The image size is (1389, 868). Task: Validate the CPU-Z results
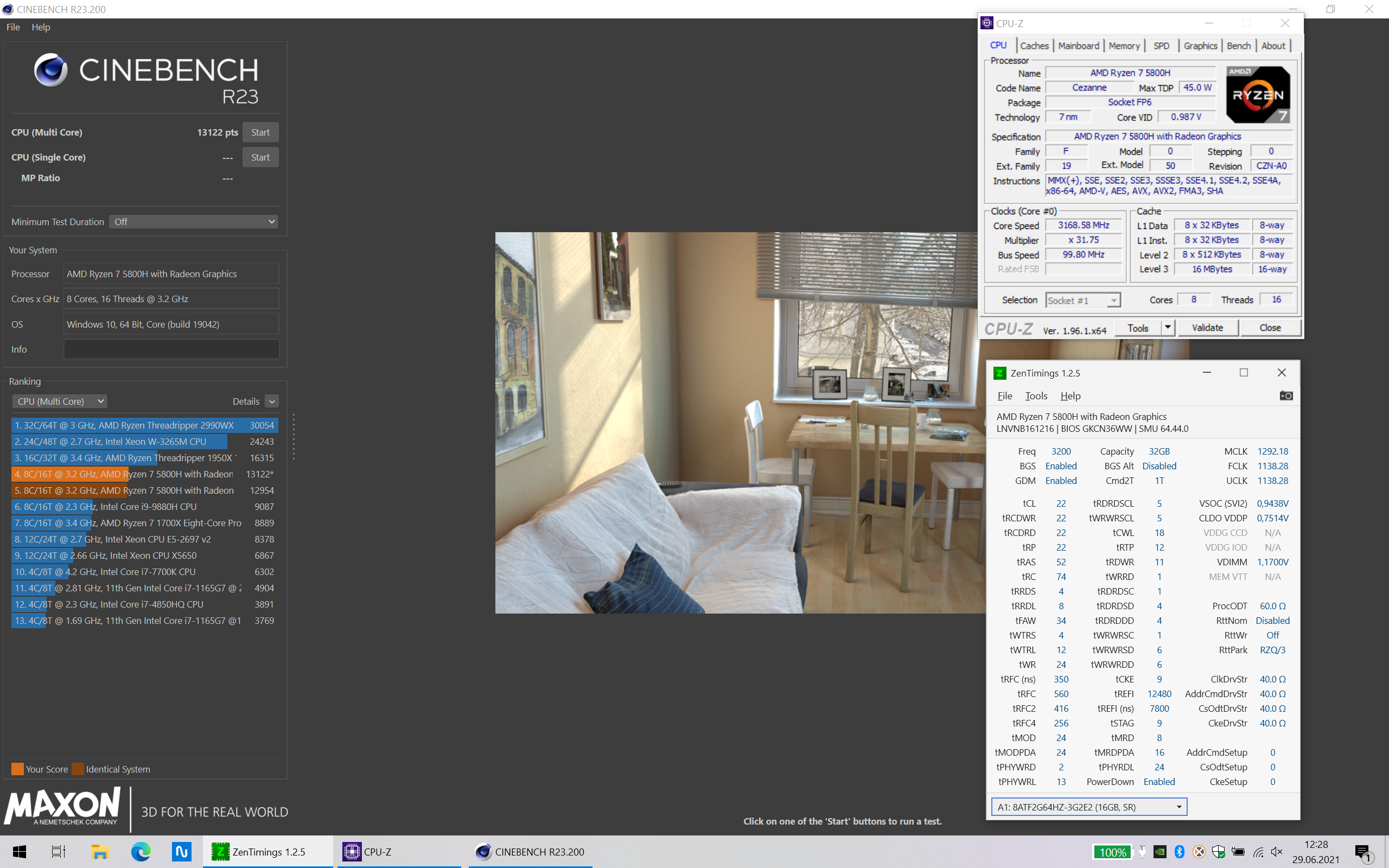pos(1208,327)
